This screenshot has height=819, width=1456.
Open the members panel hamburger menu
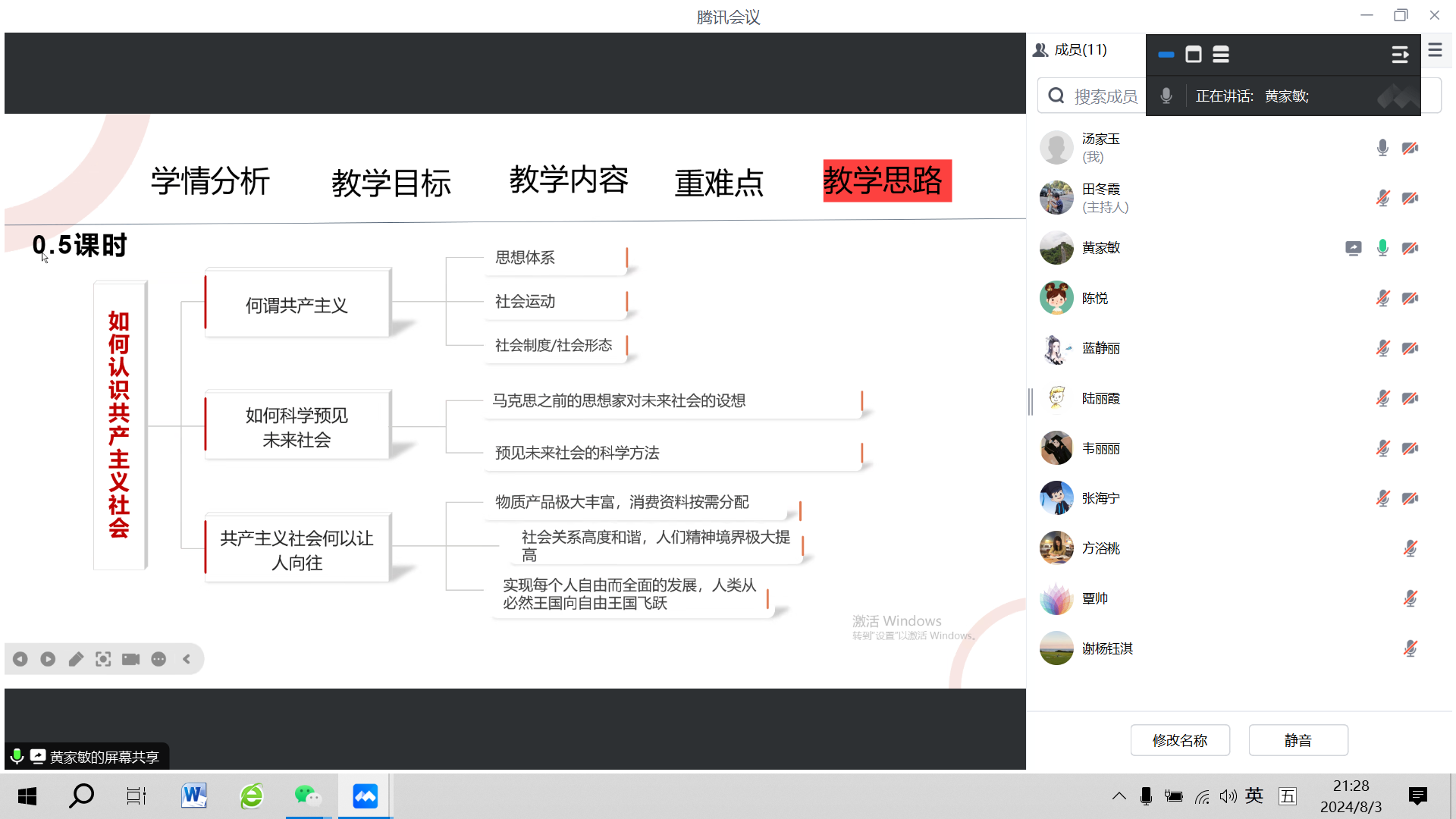pos(1435,50)
